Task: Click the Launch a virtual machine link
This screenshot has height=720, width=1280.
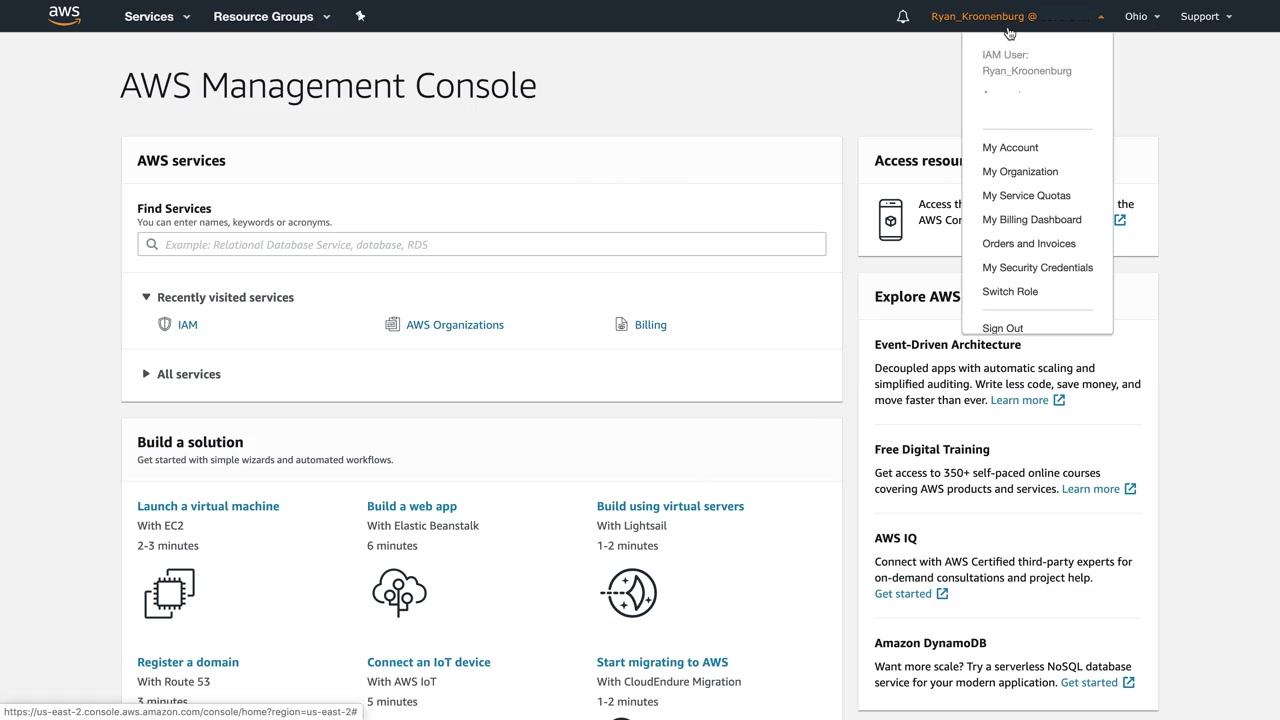Action: 208,506
